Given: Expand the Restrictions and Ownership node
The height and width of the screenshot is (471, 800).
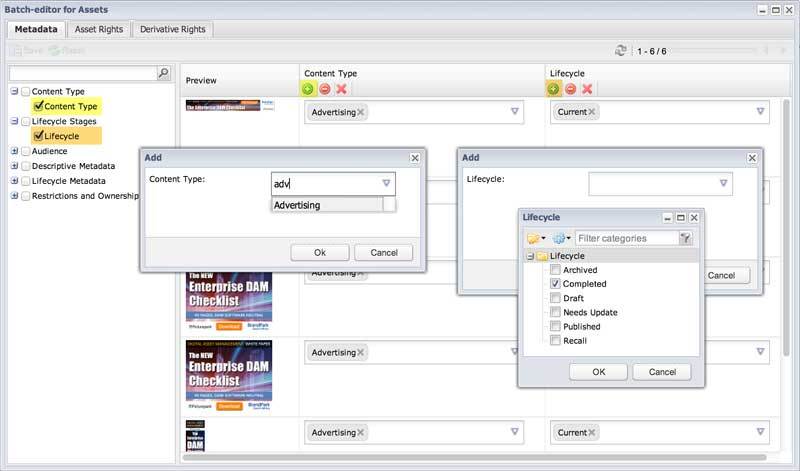Looking at the screenshot, I should click(x=14, y=195).
